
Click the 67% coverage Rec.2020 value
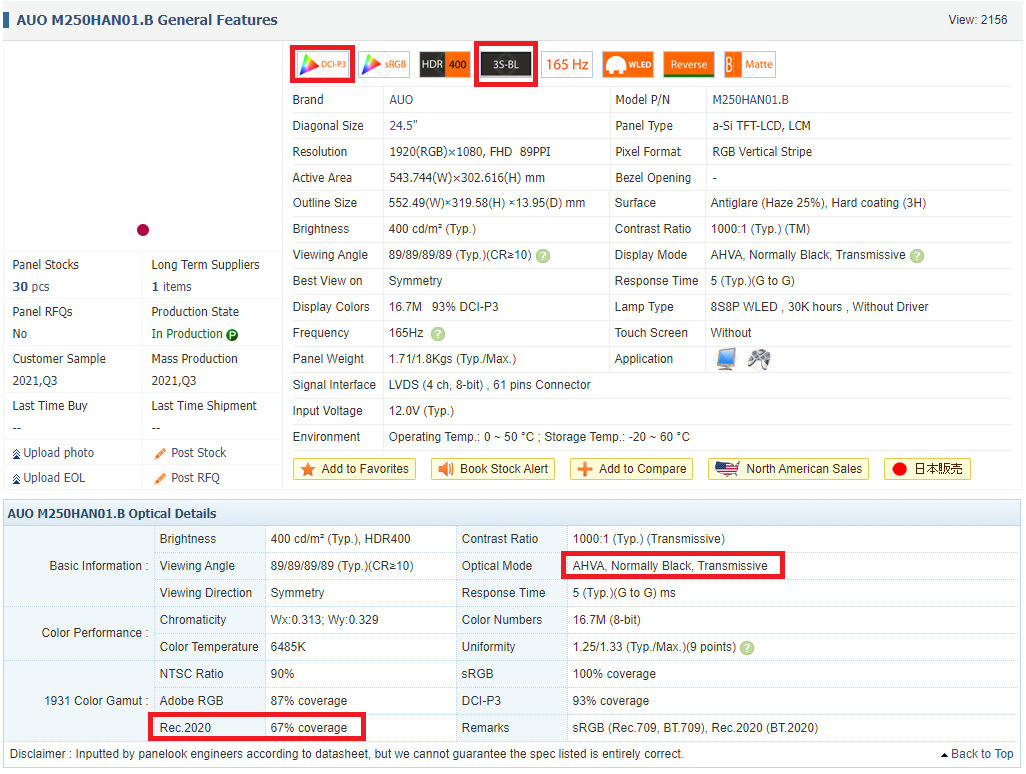tap(309, 728)
